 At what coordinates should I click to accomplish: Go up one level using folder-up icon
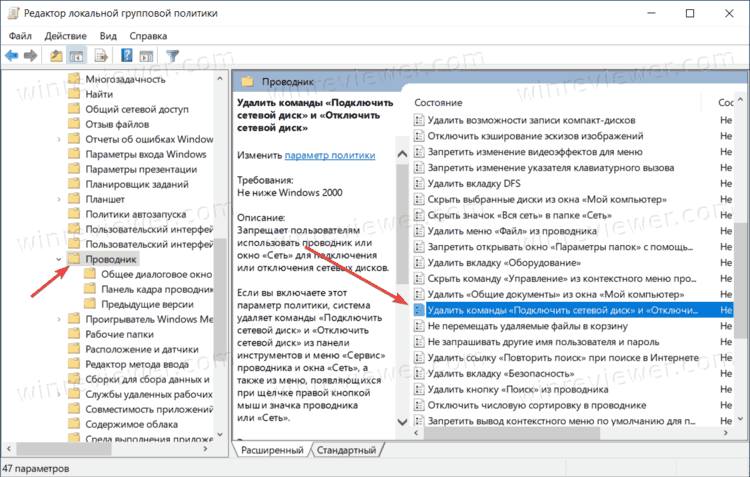(56, 56)
